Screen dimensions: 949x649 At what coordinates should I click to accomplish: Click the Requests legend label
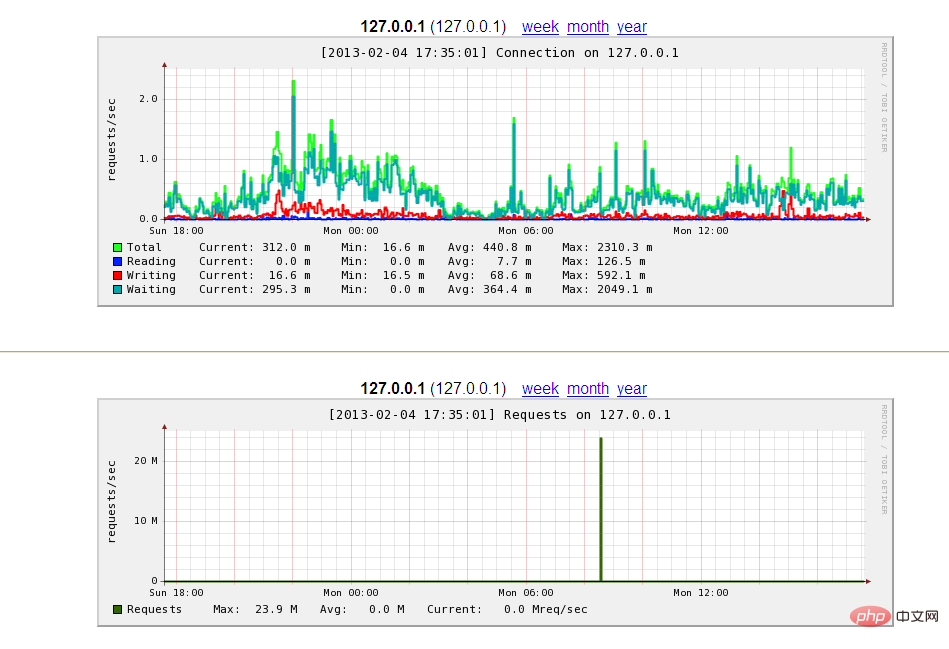pyautogui.click(x=154, y=610)
